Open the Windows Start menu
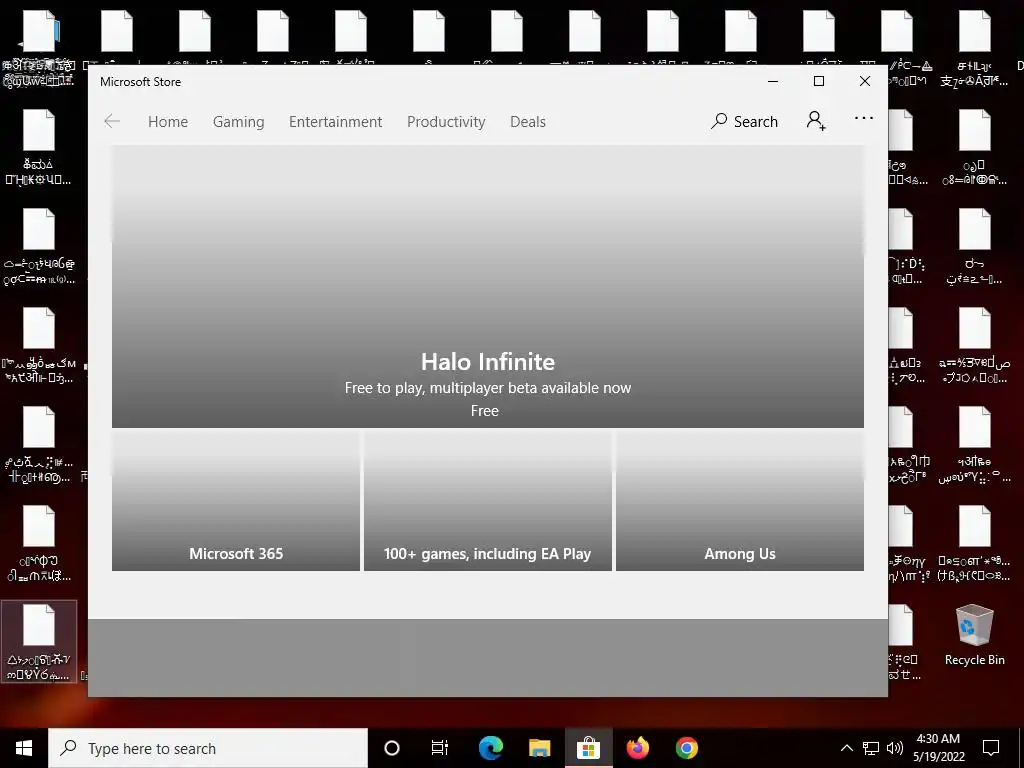This screenshot has height=768, width=1024. click(24, 748)
